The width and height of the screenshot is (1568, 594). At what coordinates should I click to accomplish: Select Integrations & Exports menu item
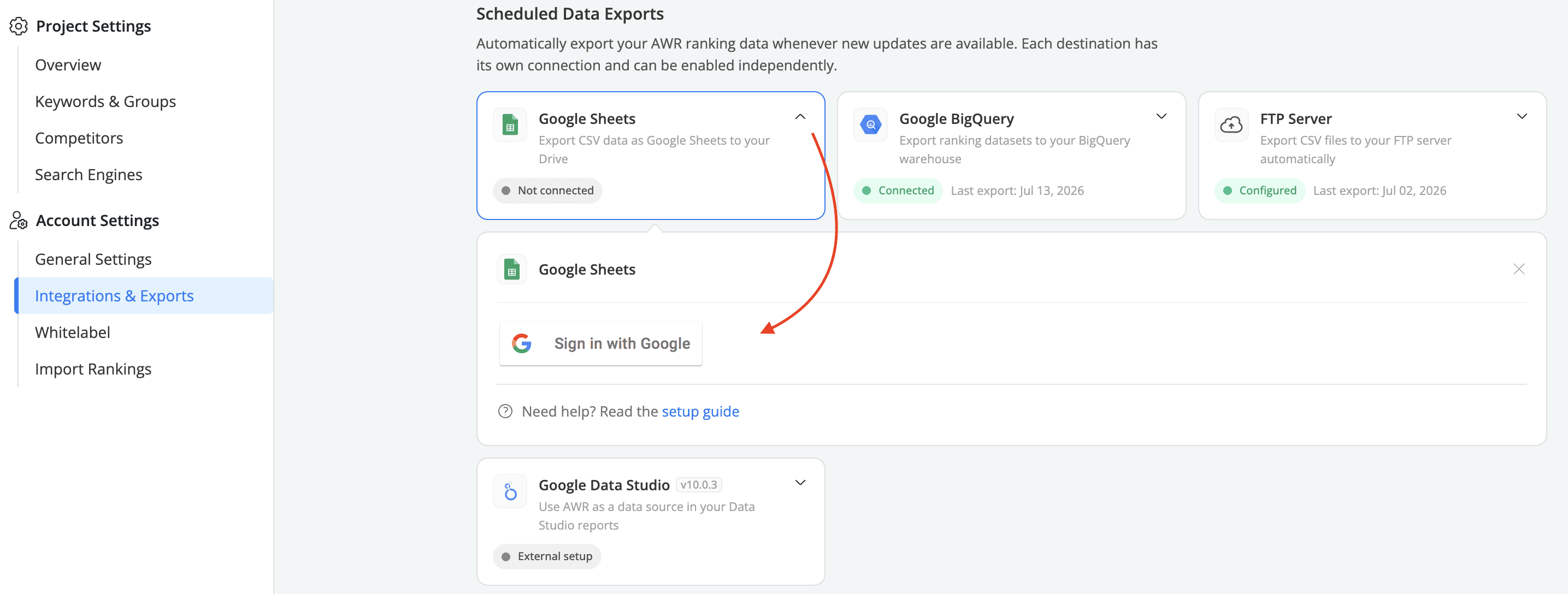pos(144,295)
